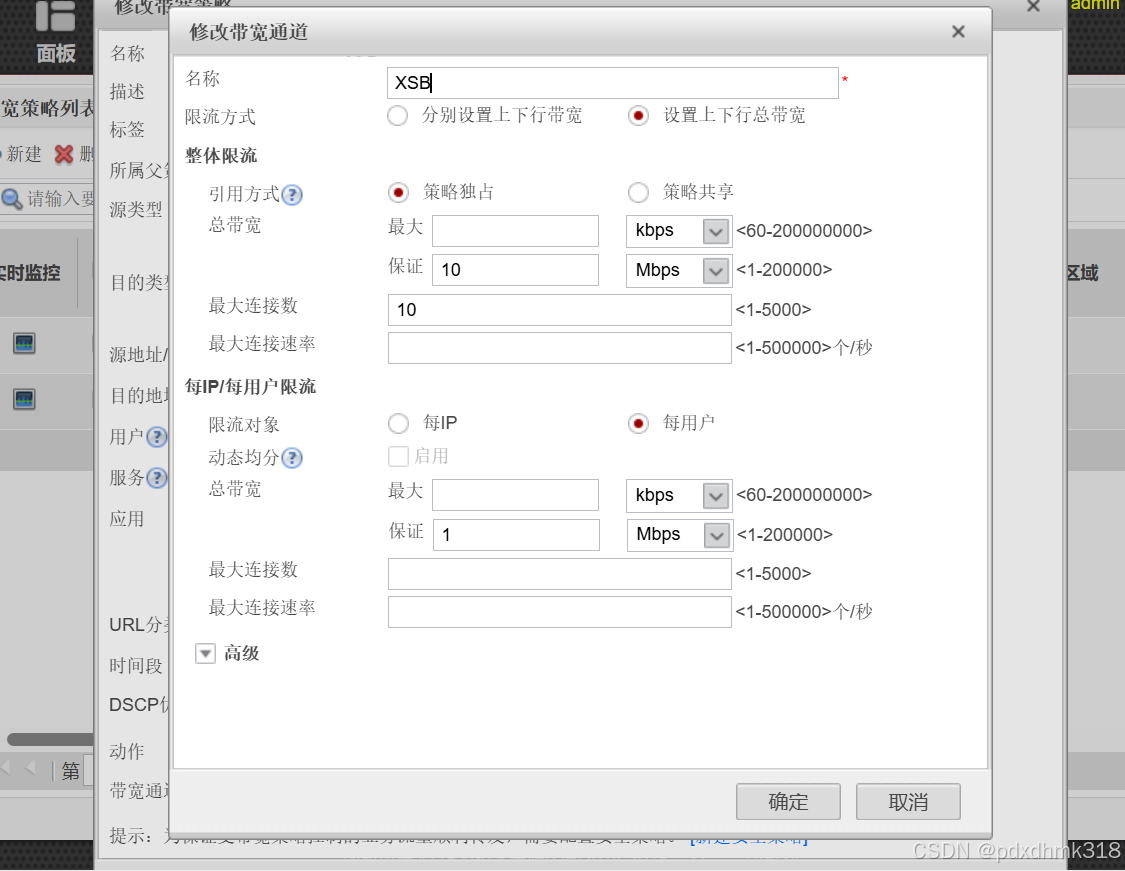Click the help icon next to 用户 in background dialog
The height and width of the screenshot is (871, 1125).
click(x=156, y=437)
